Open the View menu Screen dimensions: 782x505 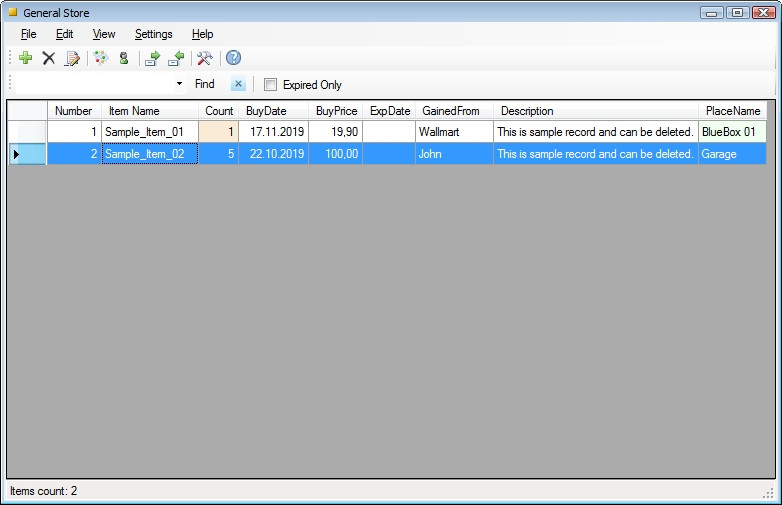(104, 34)
